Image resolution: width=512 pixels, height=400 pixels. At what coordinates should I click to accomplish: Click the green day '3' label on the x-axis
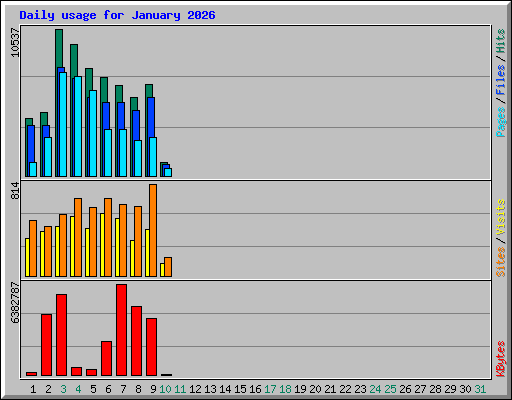click(63, 389)
